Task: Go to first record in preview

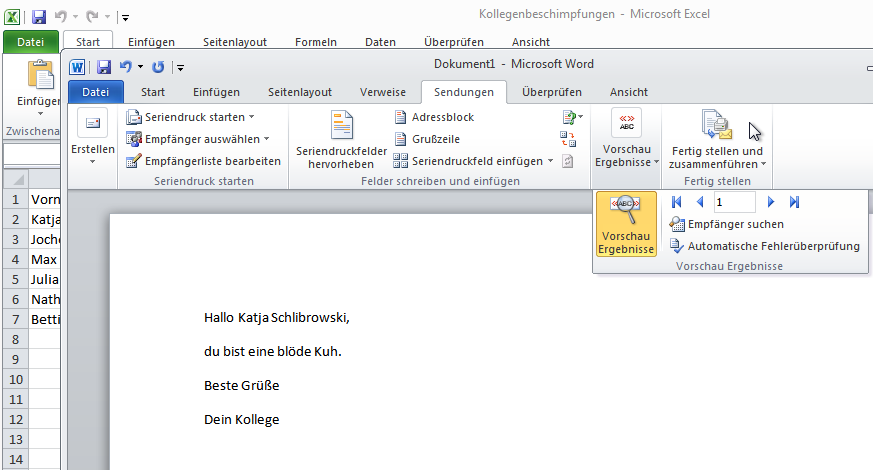Action: pos(677,202)
